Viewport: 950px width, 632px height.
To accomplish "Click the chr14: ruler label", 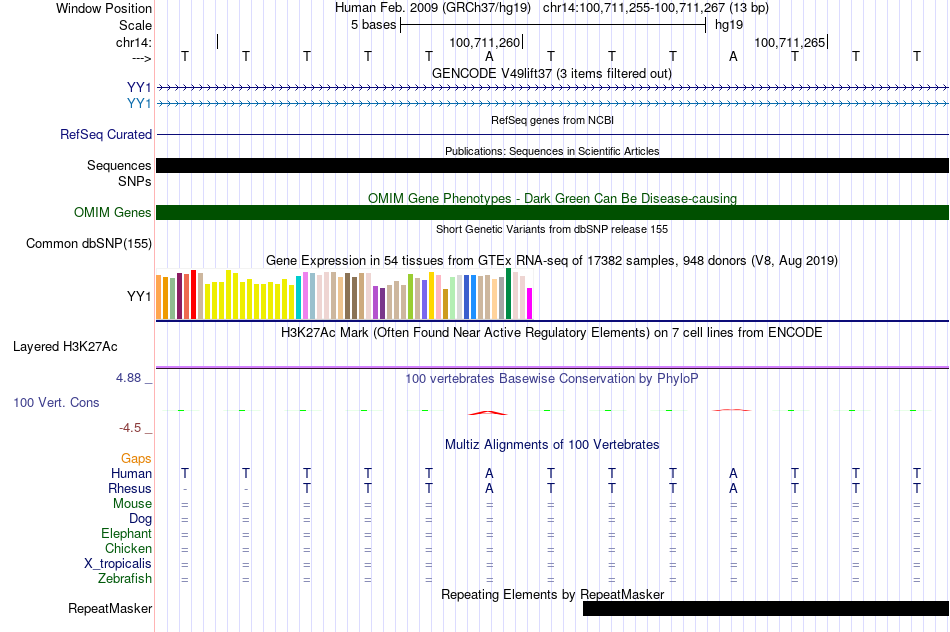I will [134, 42].
